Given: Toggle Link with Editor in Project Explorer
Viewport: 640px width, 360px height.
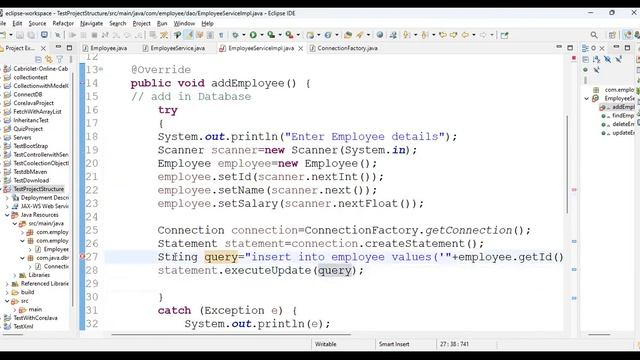Looking at the screenshot, I should 49,59.
